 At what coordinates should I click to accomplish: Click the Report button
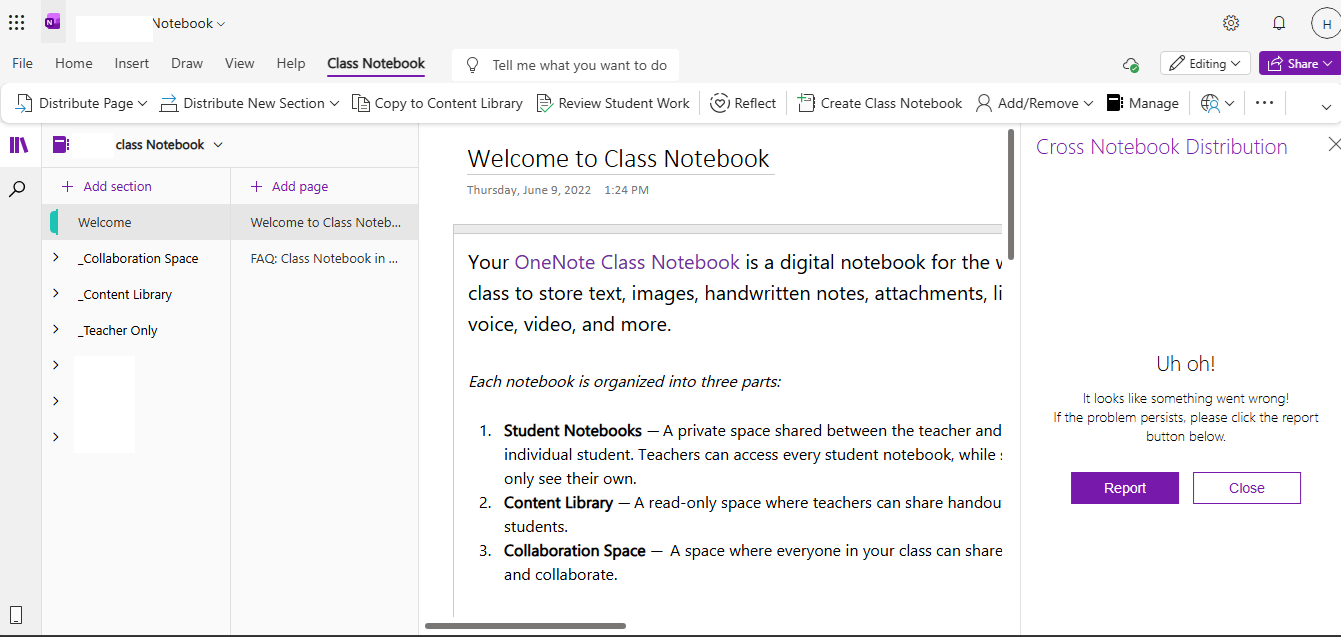(x=1125, y=488)
